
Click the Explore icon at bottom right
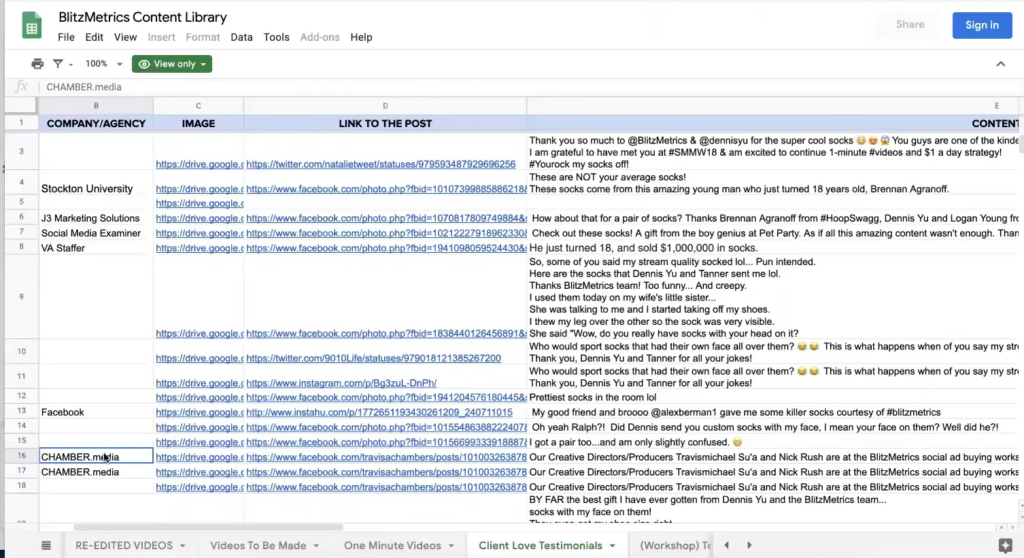[1005, 545]
